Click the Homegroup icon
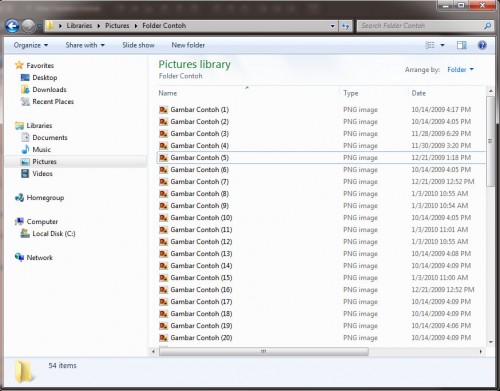This screenshot has width=500, height=391. coord(19,197)
